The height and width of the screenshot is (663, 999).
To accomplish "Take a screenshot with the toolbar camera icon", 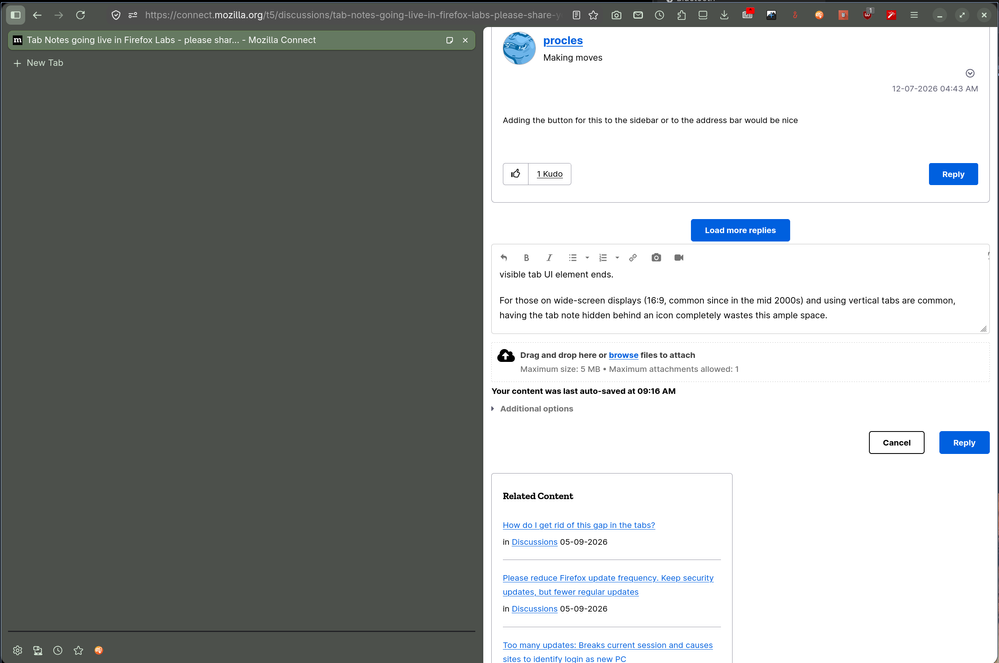I will click(616, 15).
